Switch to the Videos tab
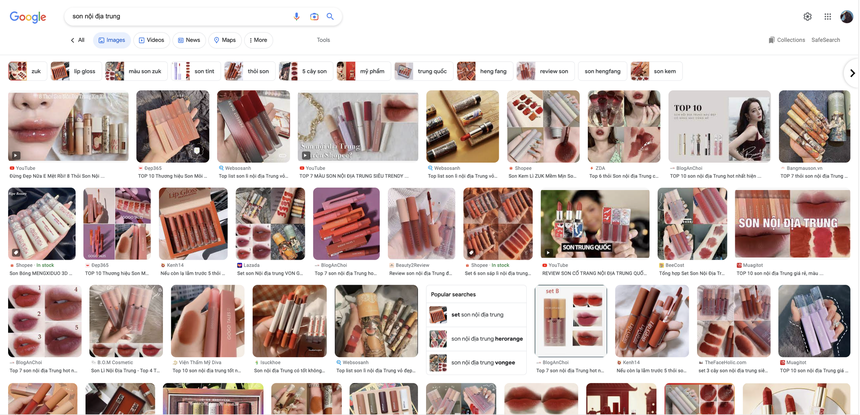The width and height of the screenshot is (860, 415). click(x=151, y=40)
